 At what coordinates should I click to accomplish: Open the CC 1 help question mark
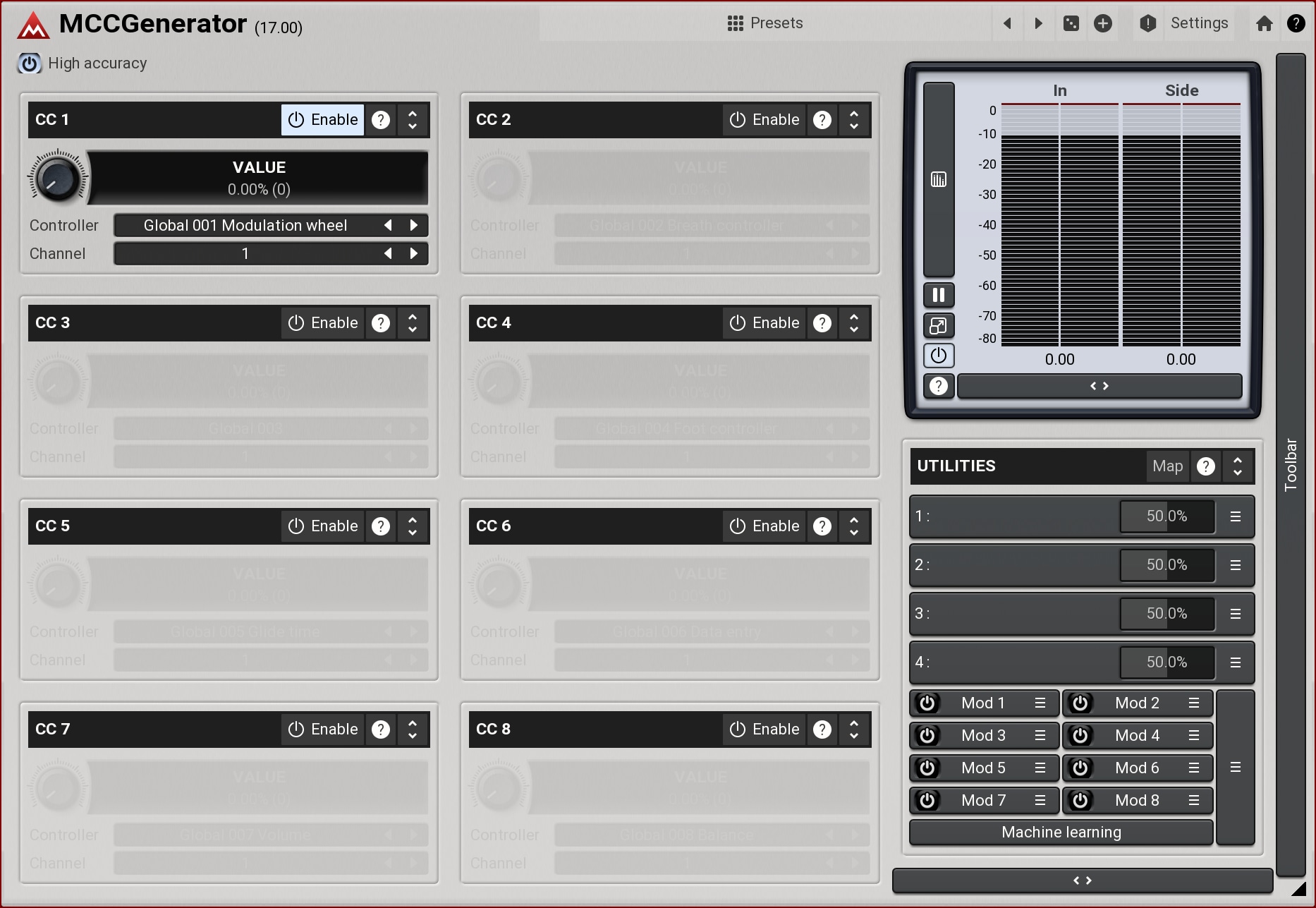[x=381, y=120]
